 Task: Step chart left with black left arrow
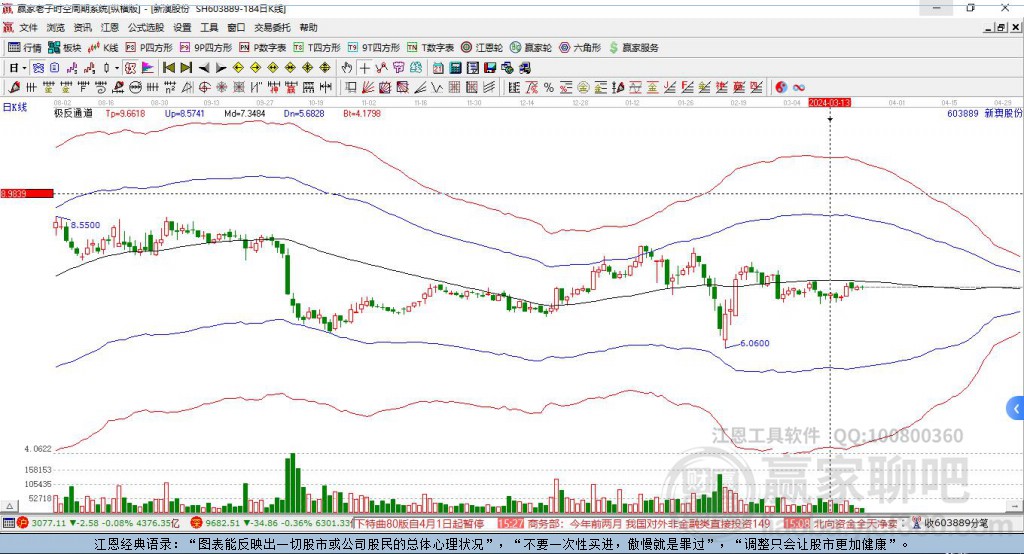[x=204, y=68]
